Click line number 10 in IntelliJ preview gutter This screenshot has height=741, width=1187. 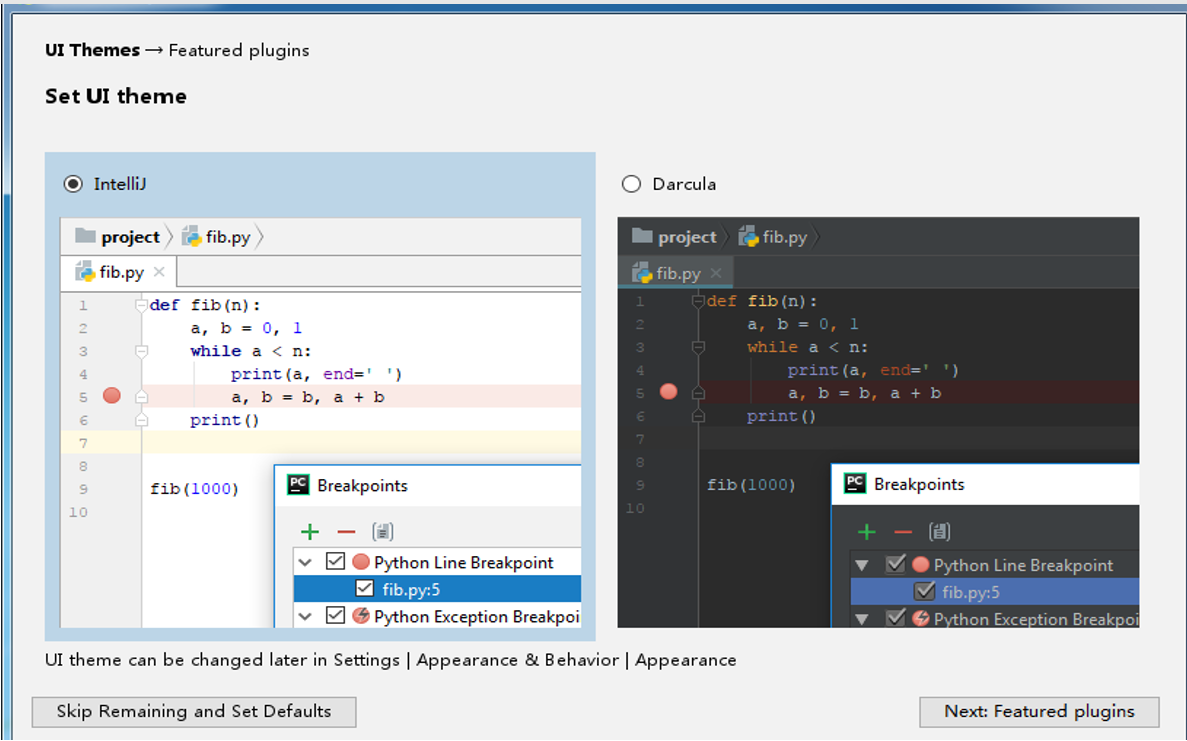click(x=79, y=512)
